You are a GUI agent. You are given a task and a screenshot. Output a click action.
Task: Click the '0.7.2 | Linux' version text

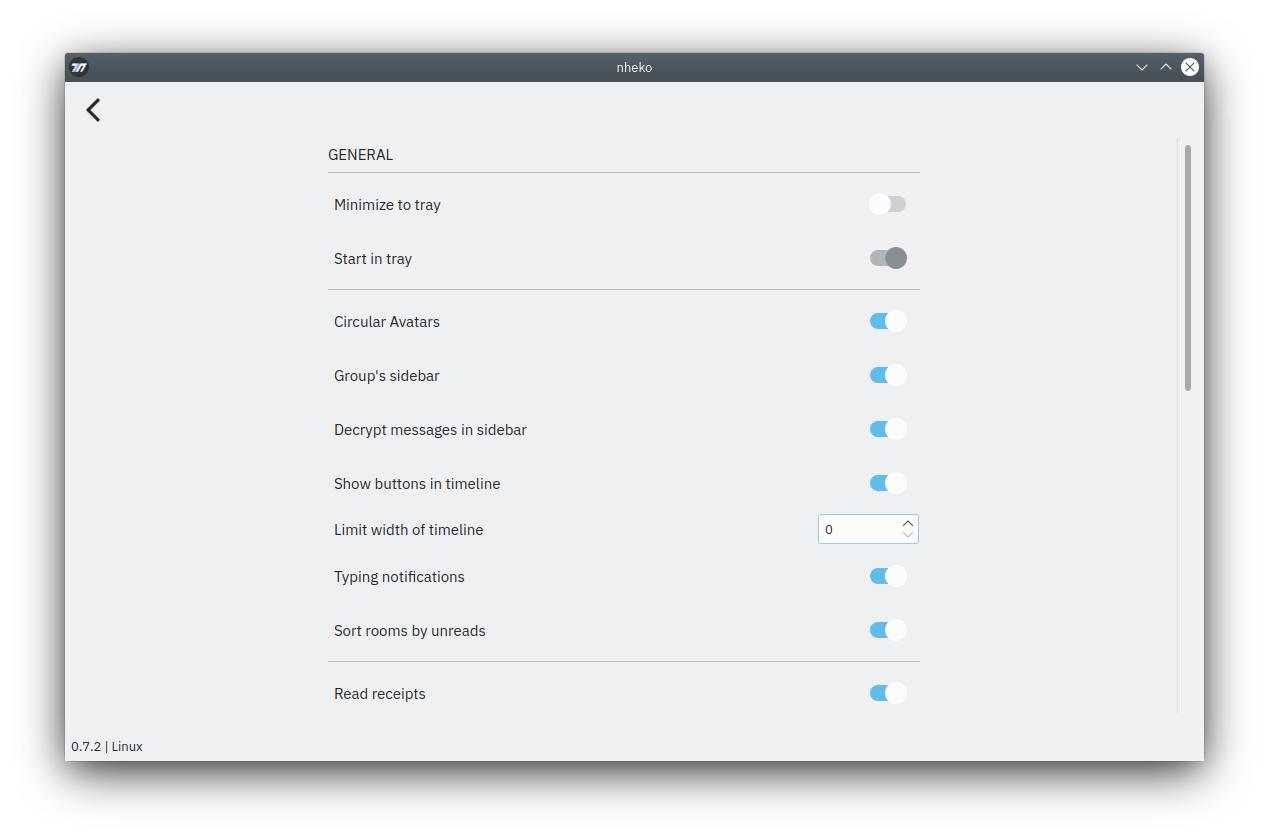click(x=107, y=746)
